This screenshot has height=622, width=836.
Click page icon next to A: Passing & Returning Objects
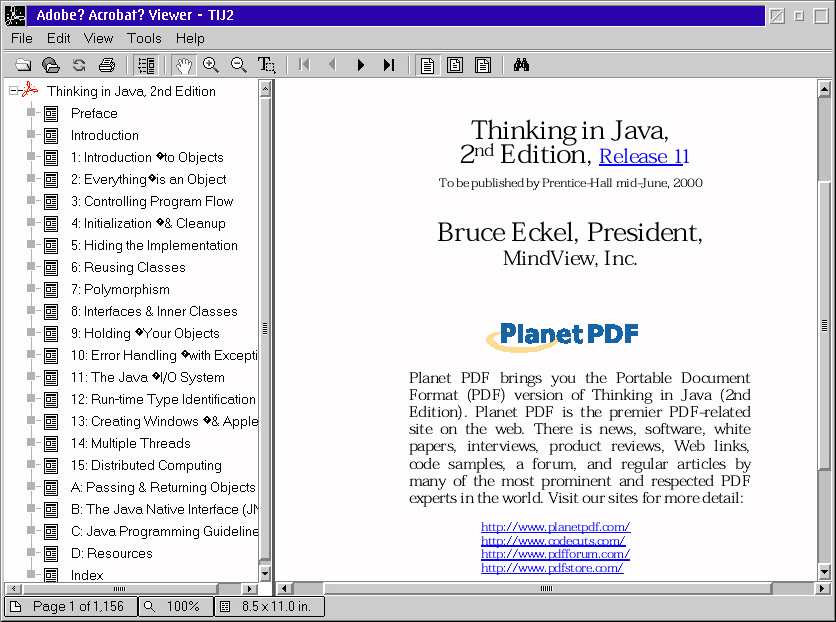[51, 488]
